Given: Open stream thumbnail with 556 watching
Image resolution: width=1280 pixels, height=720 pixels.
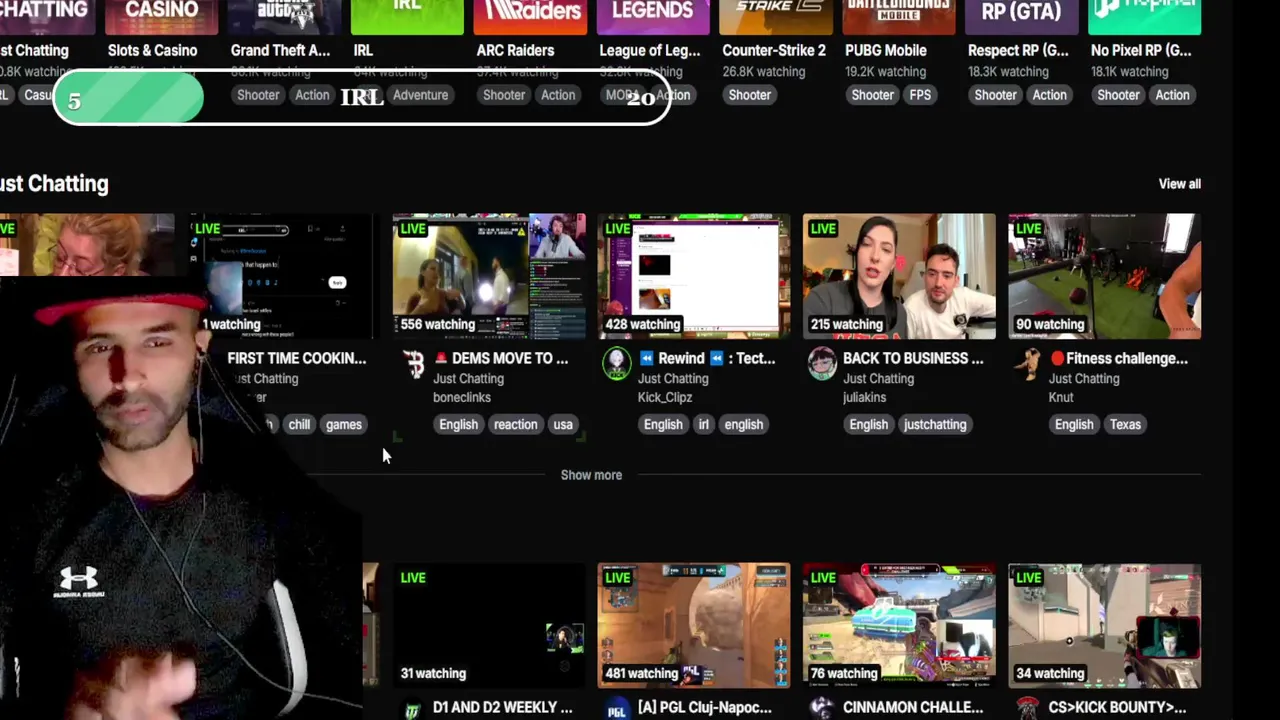Looking at the screenshot, I should click(489, 276).
